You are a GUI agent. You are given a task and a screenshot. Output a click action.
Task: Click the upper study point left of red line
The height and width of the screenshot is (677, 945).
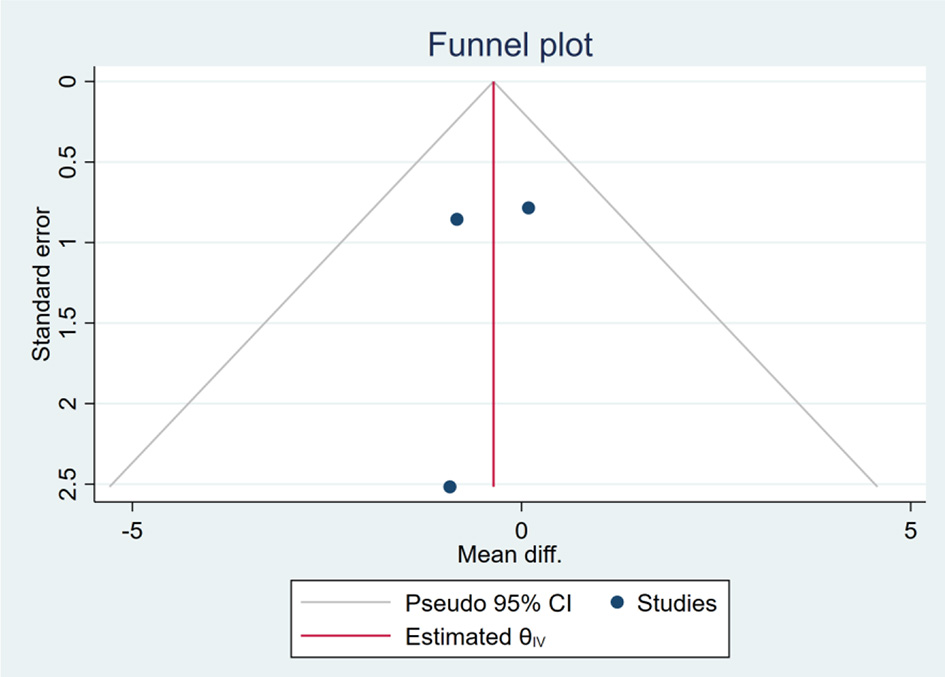(457, 219)
